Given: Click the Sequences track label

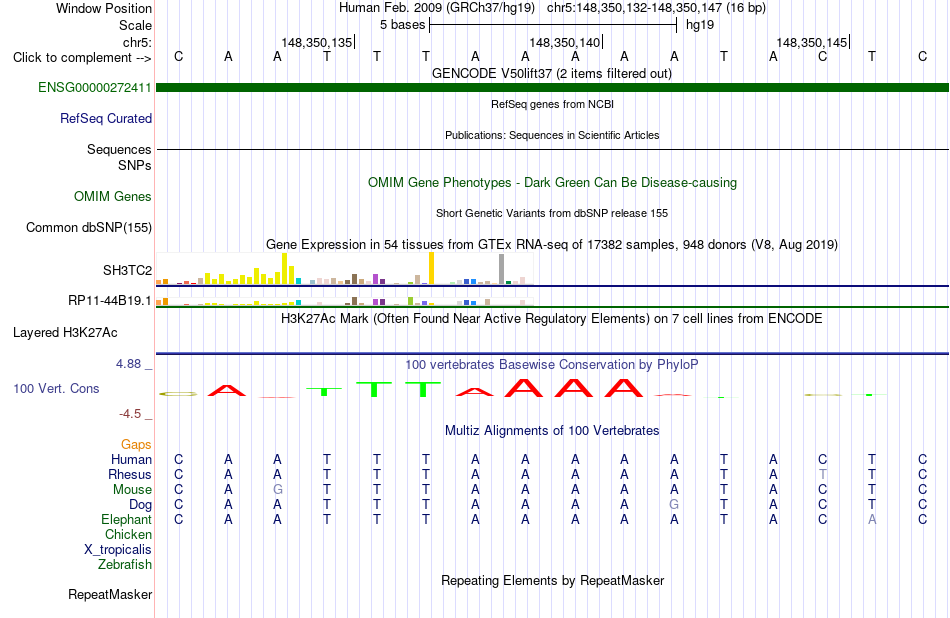Looking at the screenshot, I should [119, 149].
